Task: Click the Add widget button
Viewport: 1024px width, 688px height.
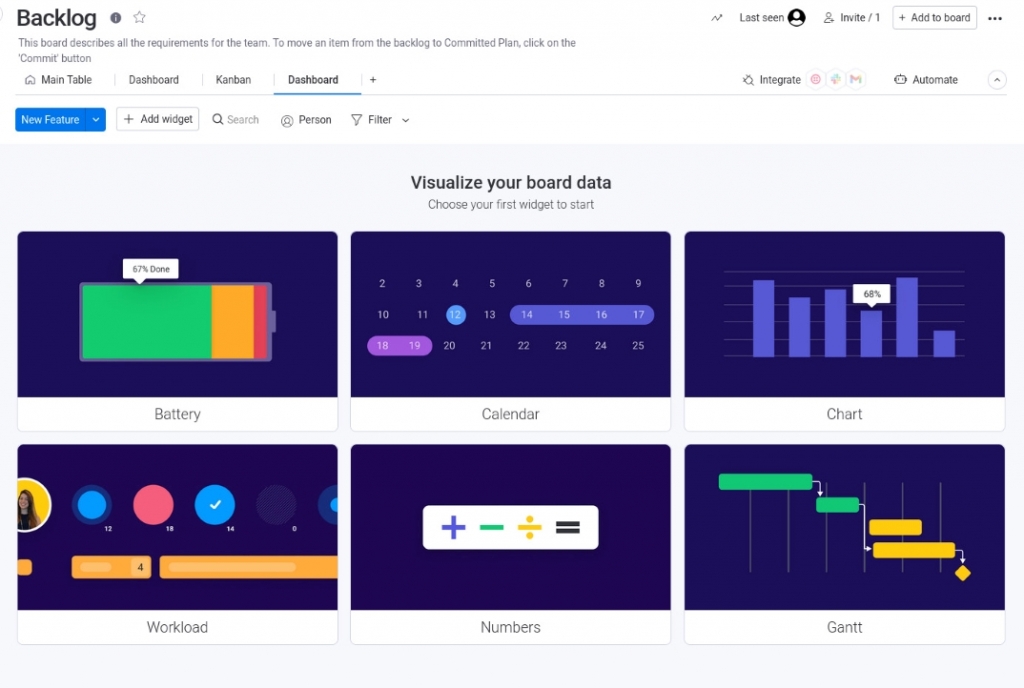Action: (x=158, y=120)
